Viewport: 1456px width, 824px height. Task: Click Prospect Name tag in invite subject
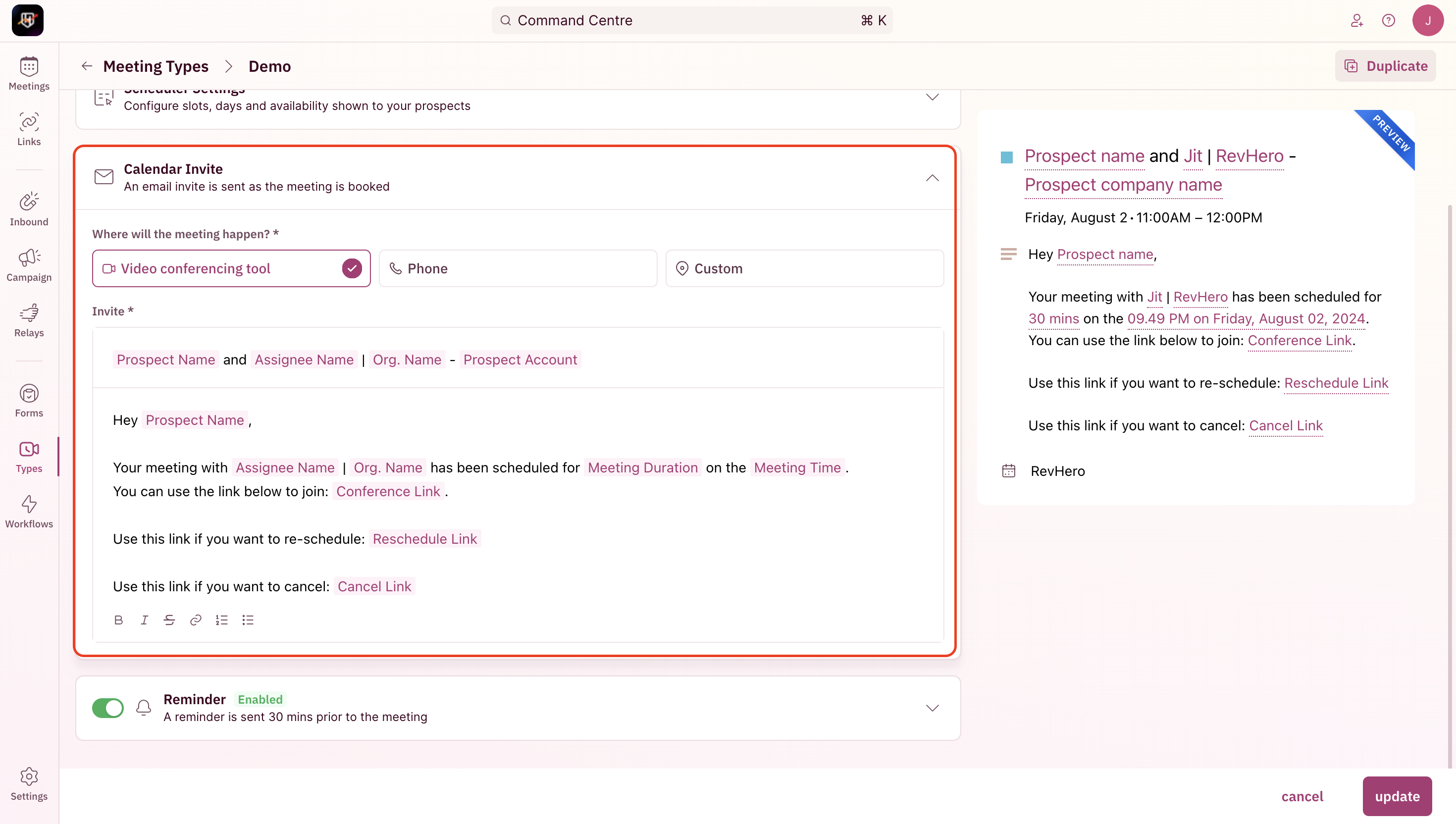(x=166, y=360)
